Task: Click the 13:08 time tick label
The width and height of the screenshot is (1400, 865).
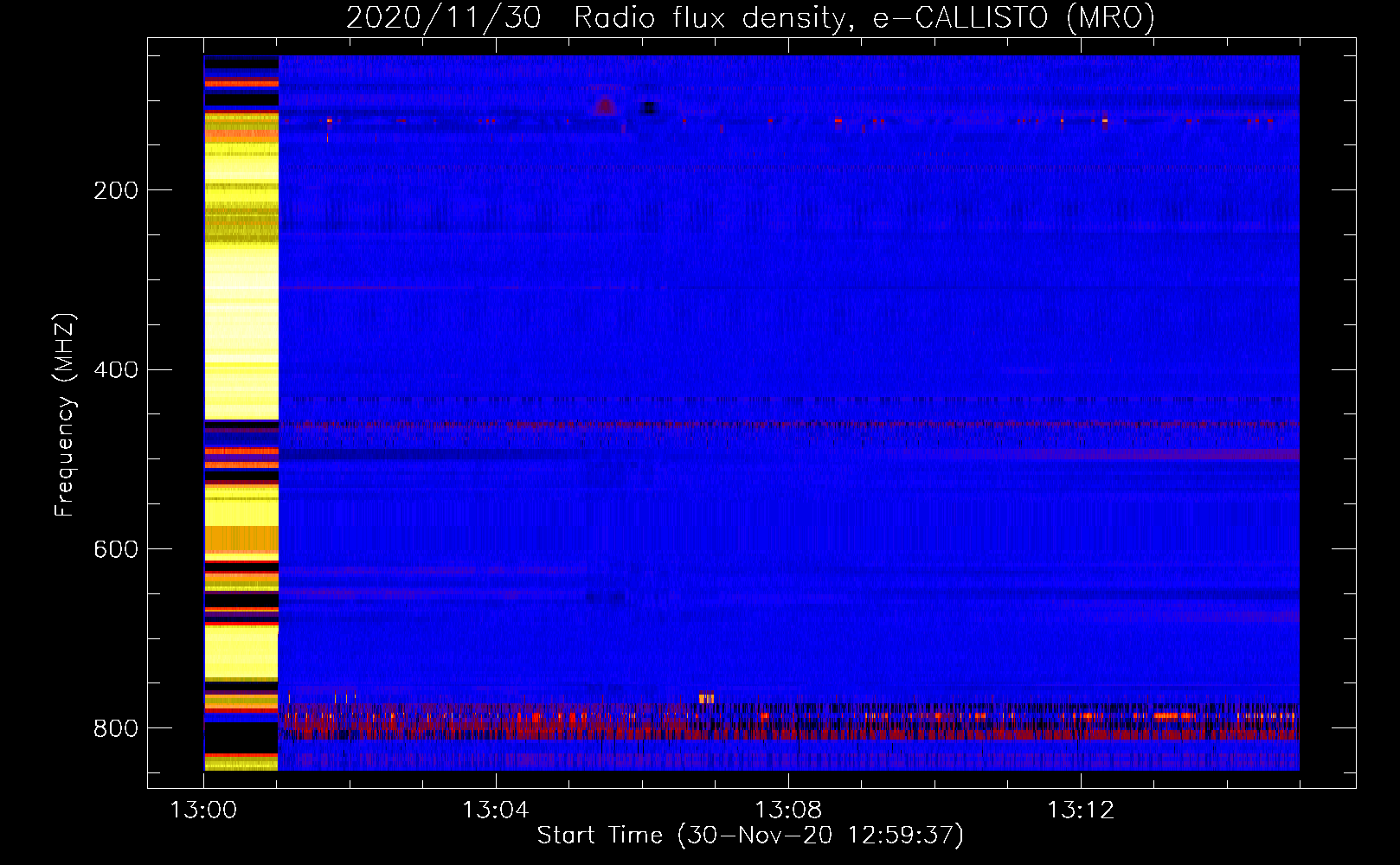Action: point(787,811)
